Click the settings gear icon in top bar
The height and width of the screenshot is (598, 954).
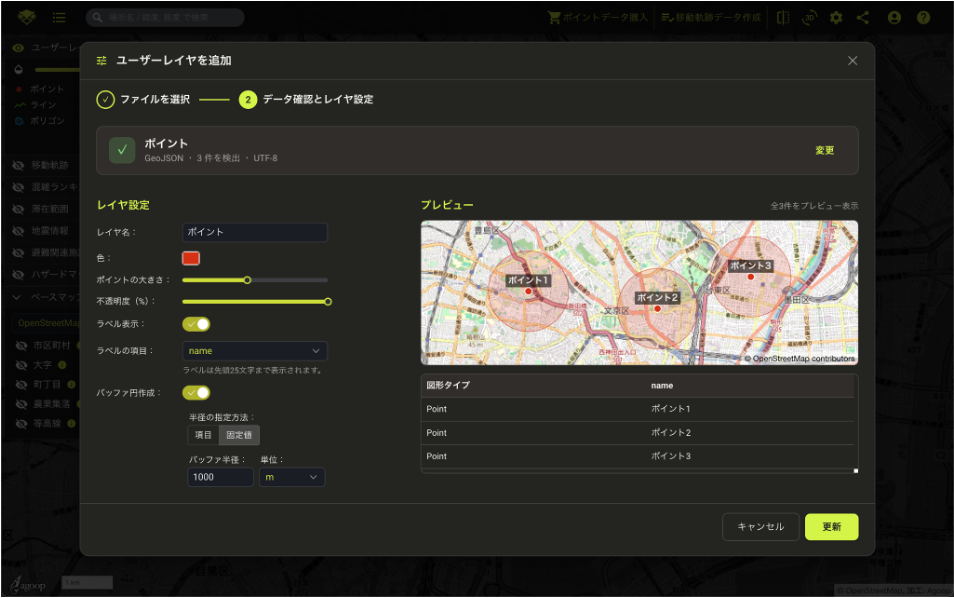click(x=836, y=18)
